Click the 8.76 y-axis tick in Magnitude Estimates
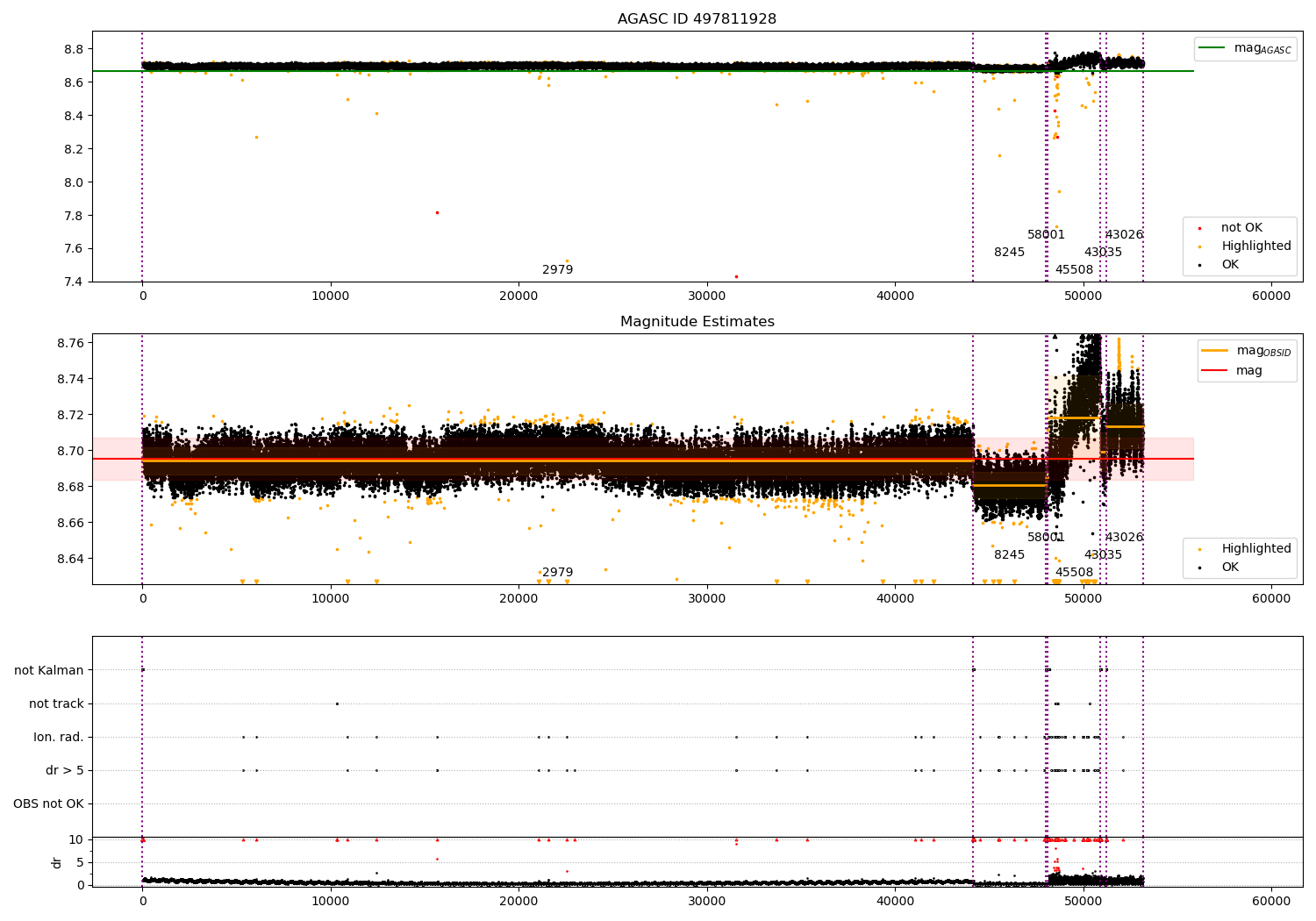Viewport: 1316px width, 921px height. pyautogui.click(x=70, y=343)
